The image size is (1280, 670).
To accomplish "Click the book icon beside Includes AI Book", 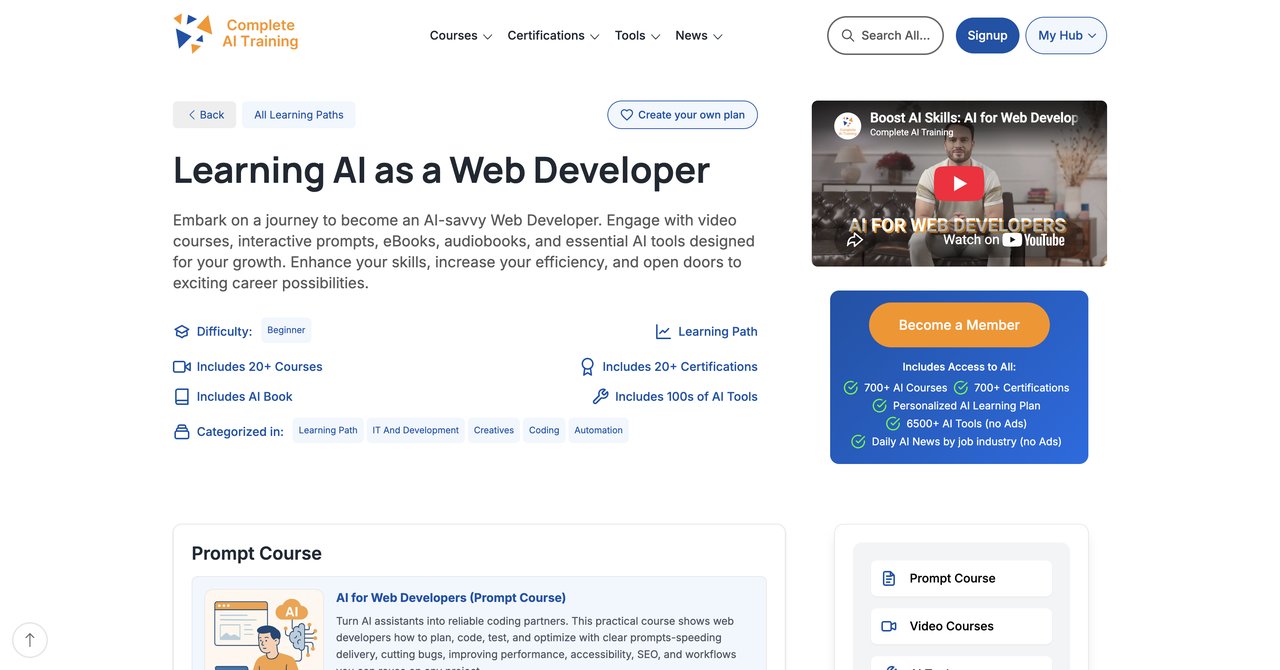I will (182, 397).
